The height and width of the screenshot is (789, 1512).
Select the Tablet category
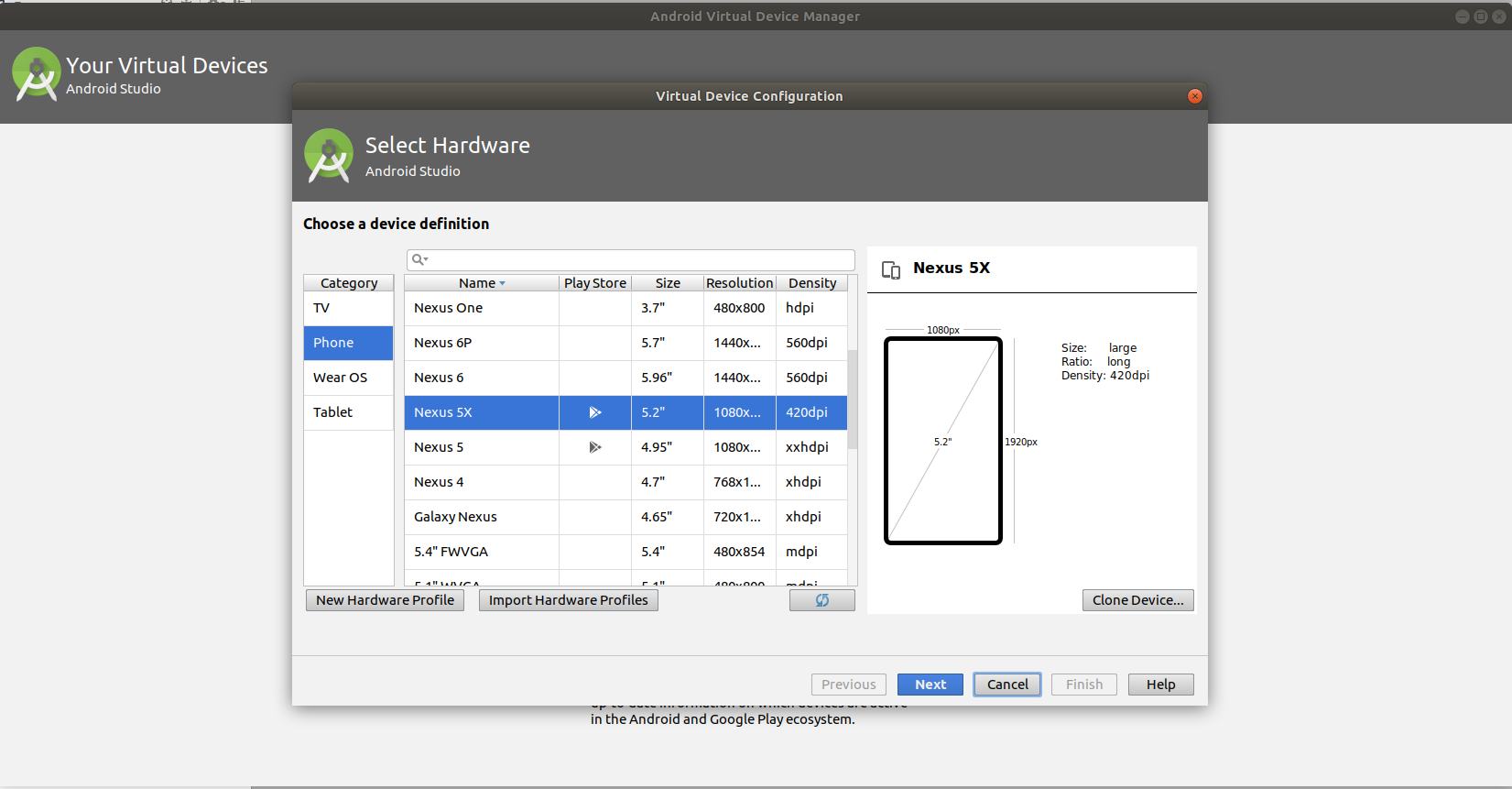click(349, 412)
